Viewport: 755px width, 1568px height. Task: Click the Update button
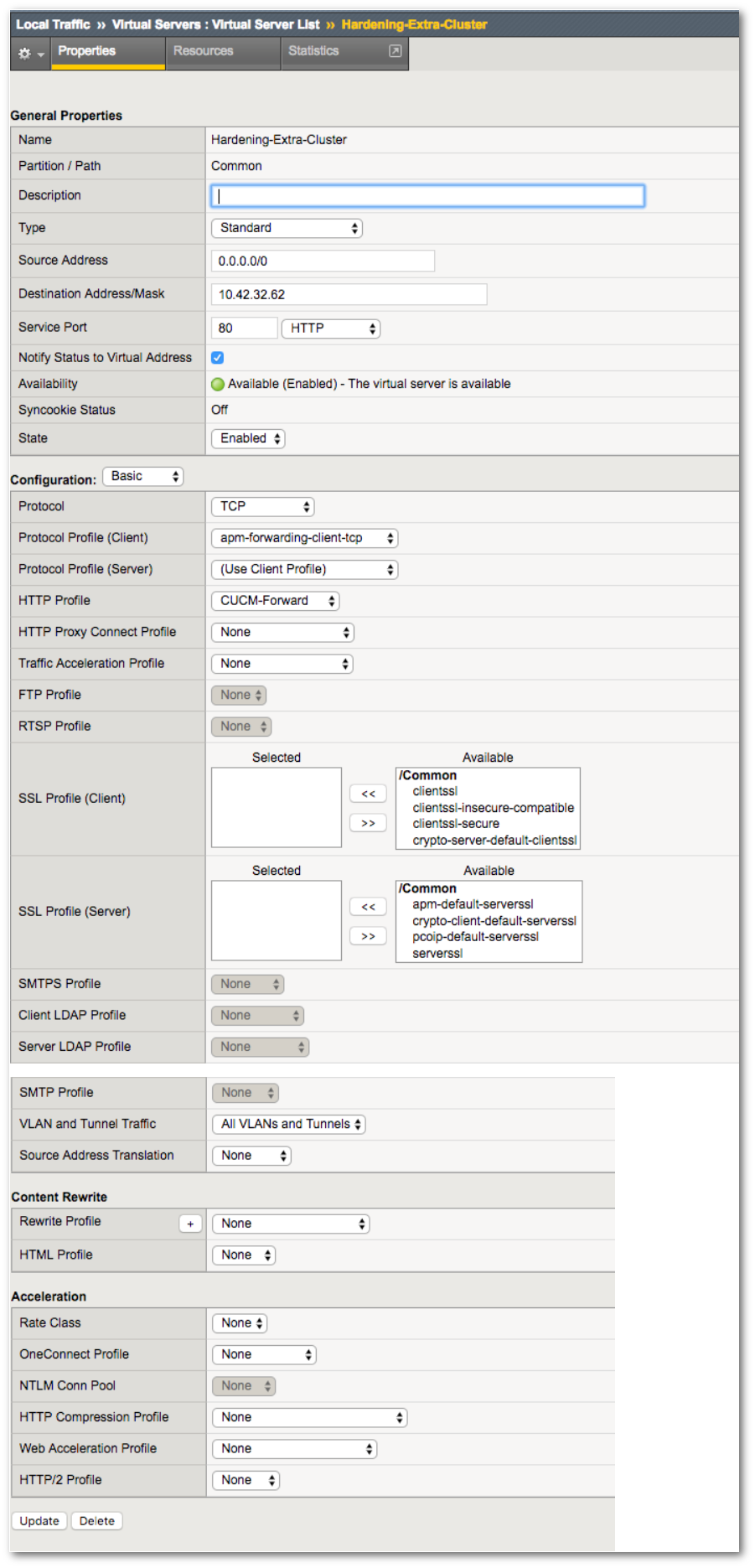(39, 1521)
